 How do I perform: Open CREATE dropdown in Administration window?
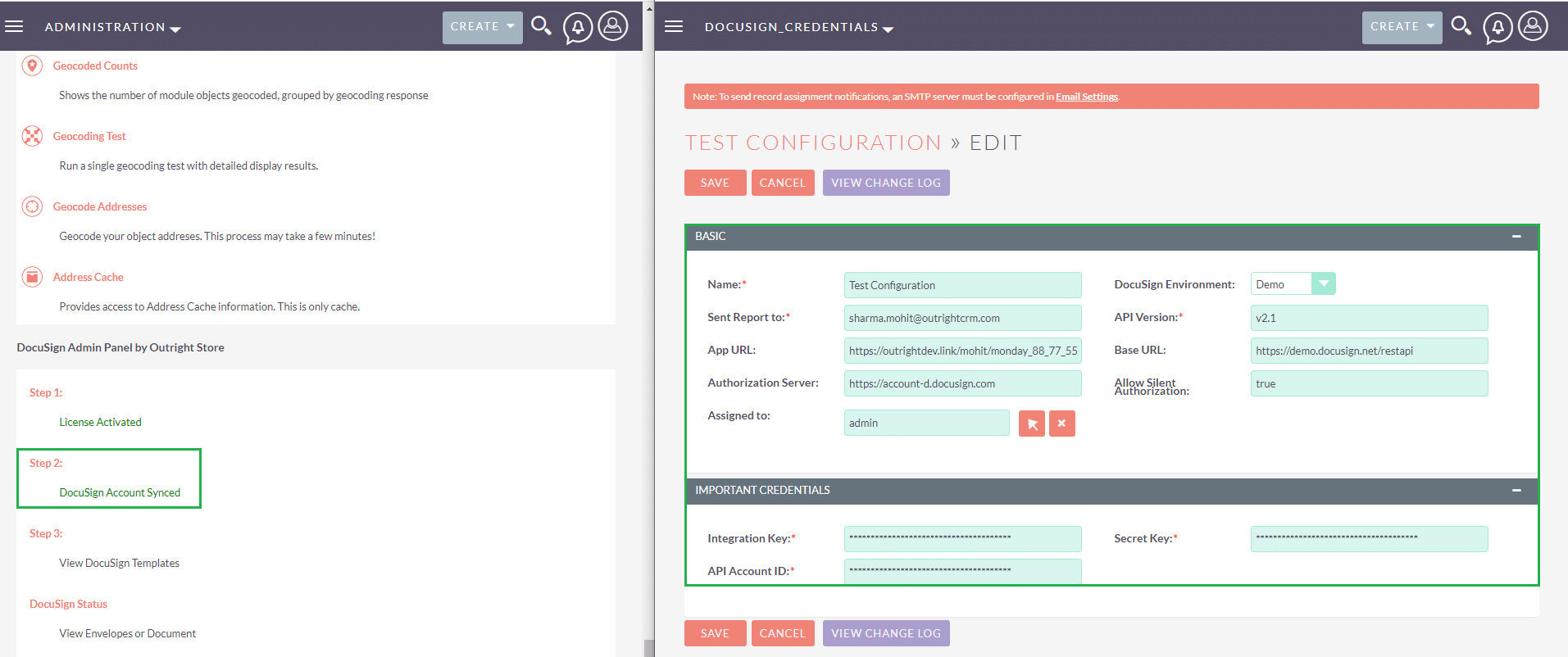tap(483, 27)
